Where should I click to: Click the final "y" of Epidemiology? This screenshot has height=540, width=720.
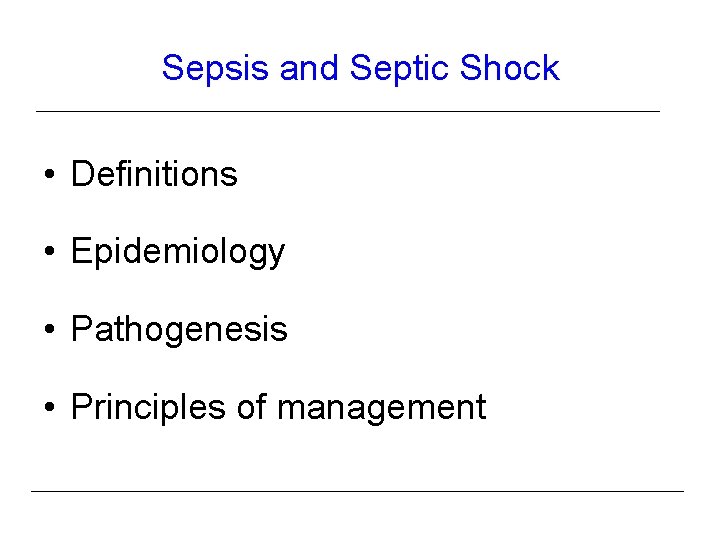[x=277, y=254]
